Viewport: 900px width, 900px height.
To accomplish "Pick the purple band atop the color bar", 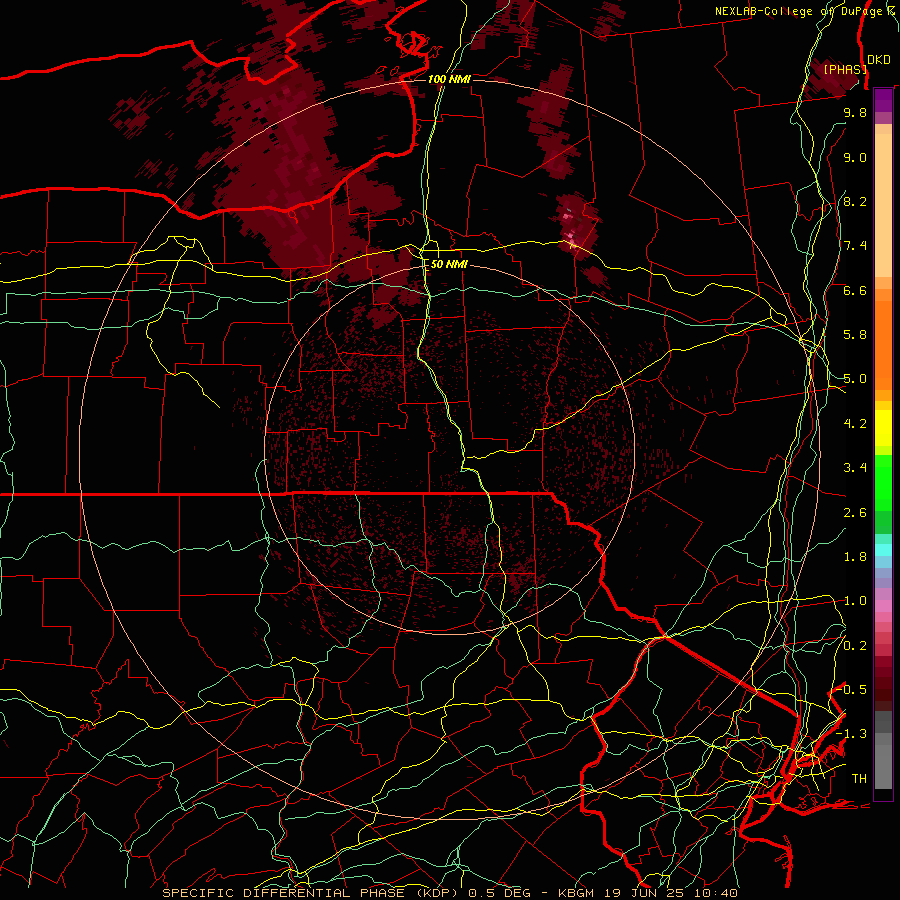I will coord(883,100).
